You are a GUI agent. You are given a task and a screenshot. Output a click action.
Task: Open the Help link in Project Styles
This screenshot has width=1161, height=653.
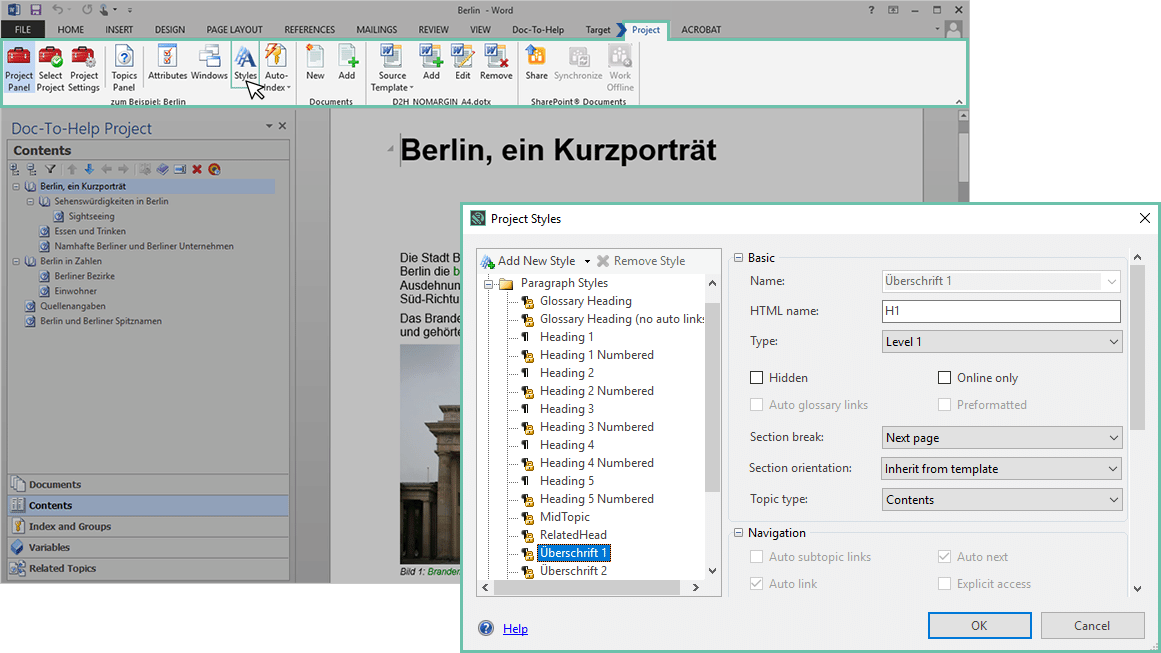pos(515,629)
